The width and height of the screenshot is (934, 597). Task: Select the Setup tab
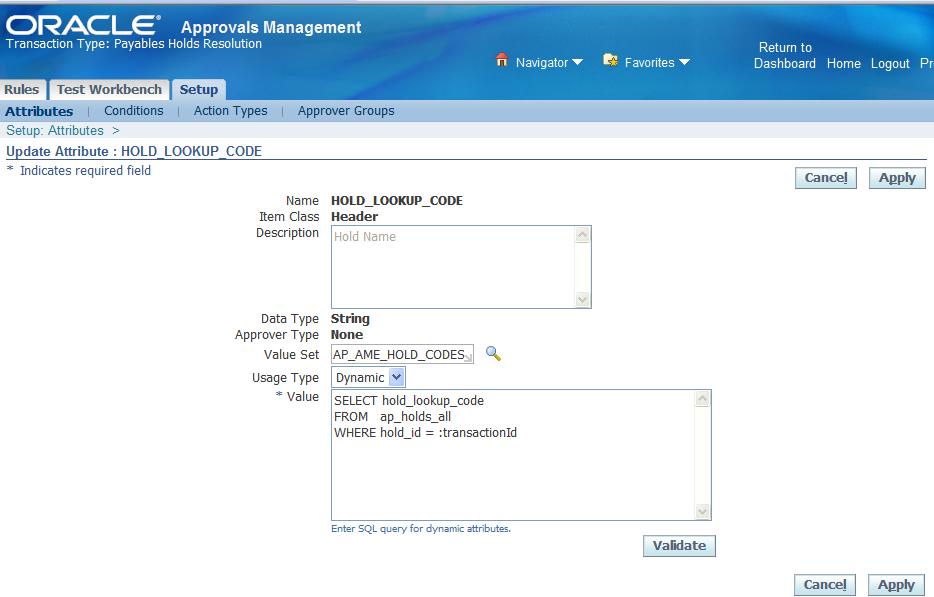(x=199, y=89)
